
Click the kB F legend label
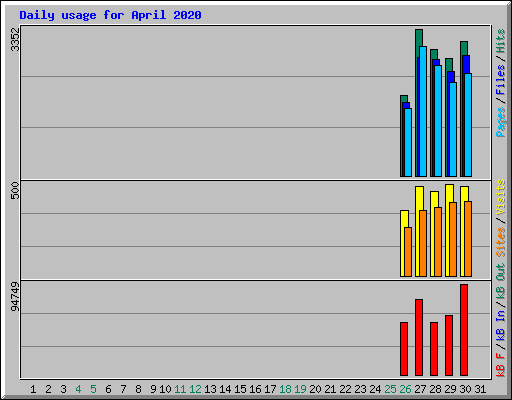pos(500,365)
